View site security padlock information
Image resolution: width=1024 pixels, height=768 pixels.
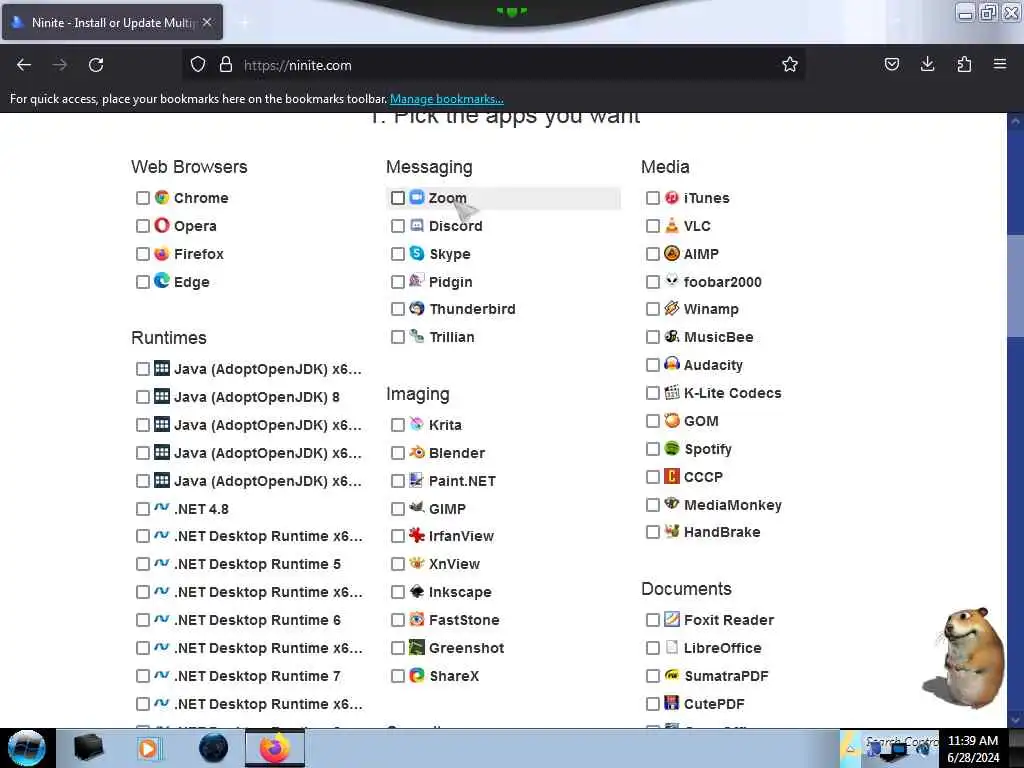coord(226,64)
